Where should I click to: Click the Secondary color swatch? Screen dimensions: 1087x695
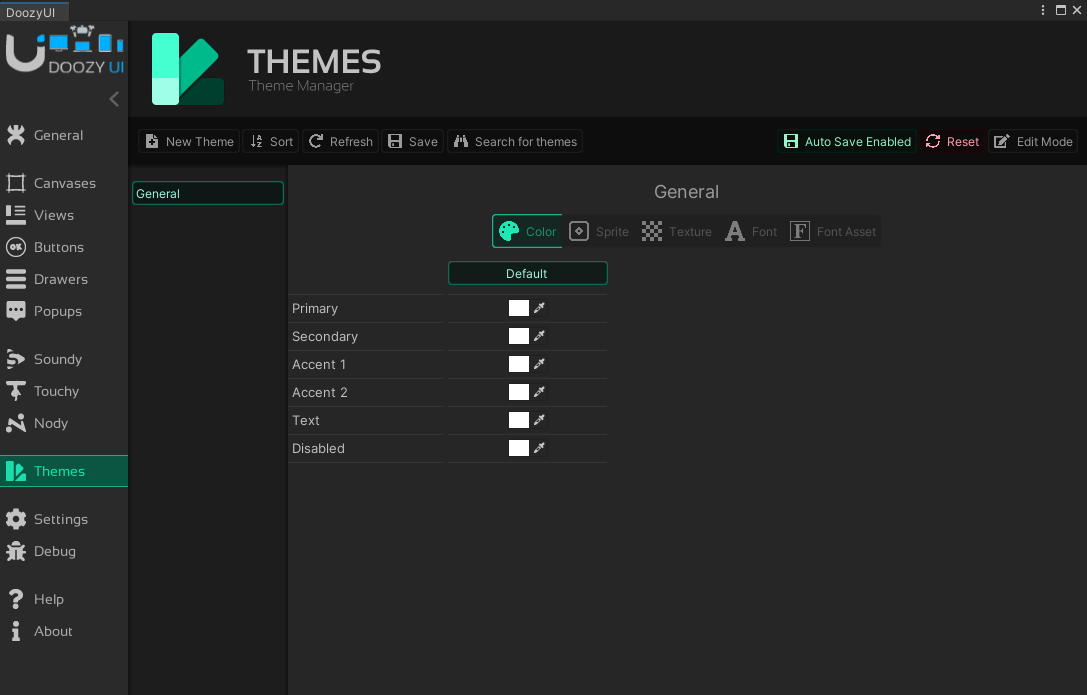(520, 336)
